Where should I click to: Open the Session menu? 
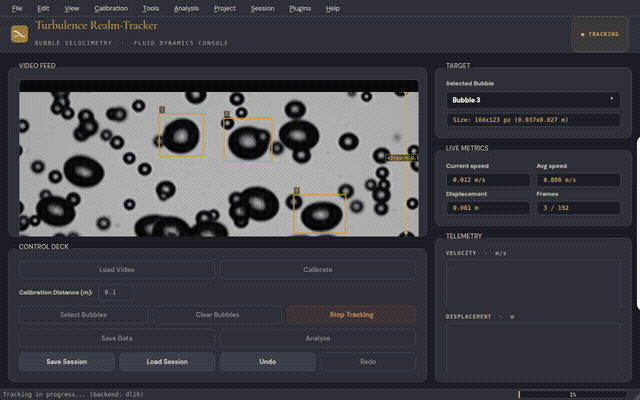tap(262, 8)
